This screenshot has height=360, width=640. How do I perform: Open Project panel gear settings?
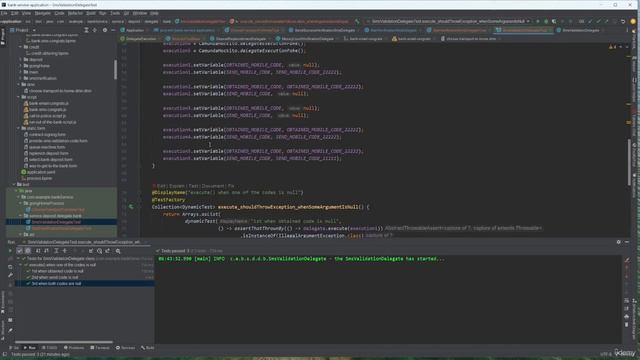pos(105,30)
